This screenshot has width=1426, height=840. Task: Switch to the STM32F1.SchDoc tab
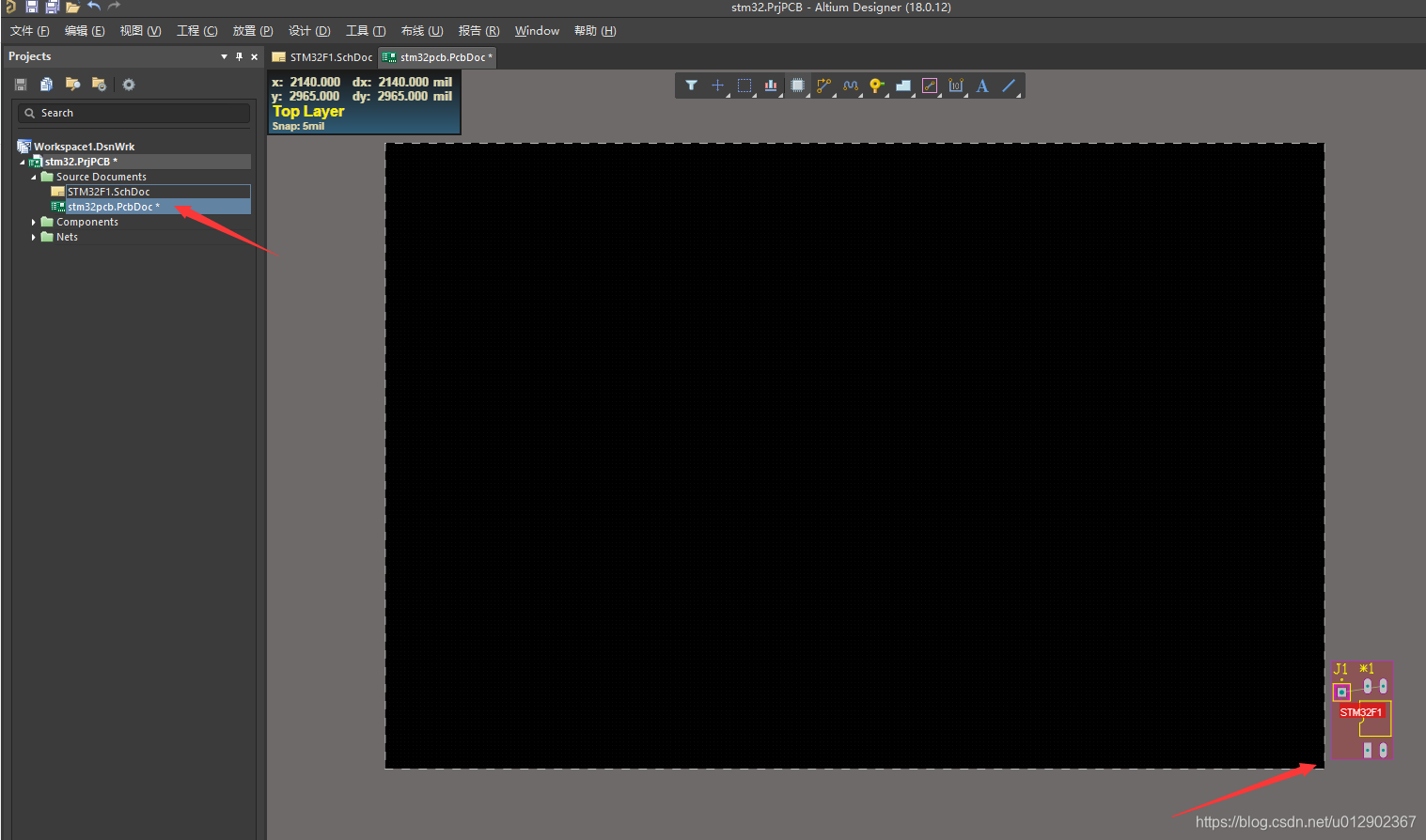[322, 57]
